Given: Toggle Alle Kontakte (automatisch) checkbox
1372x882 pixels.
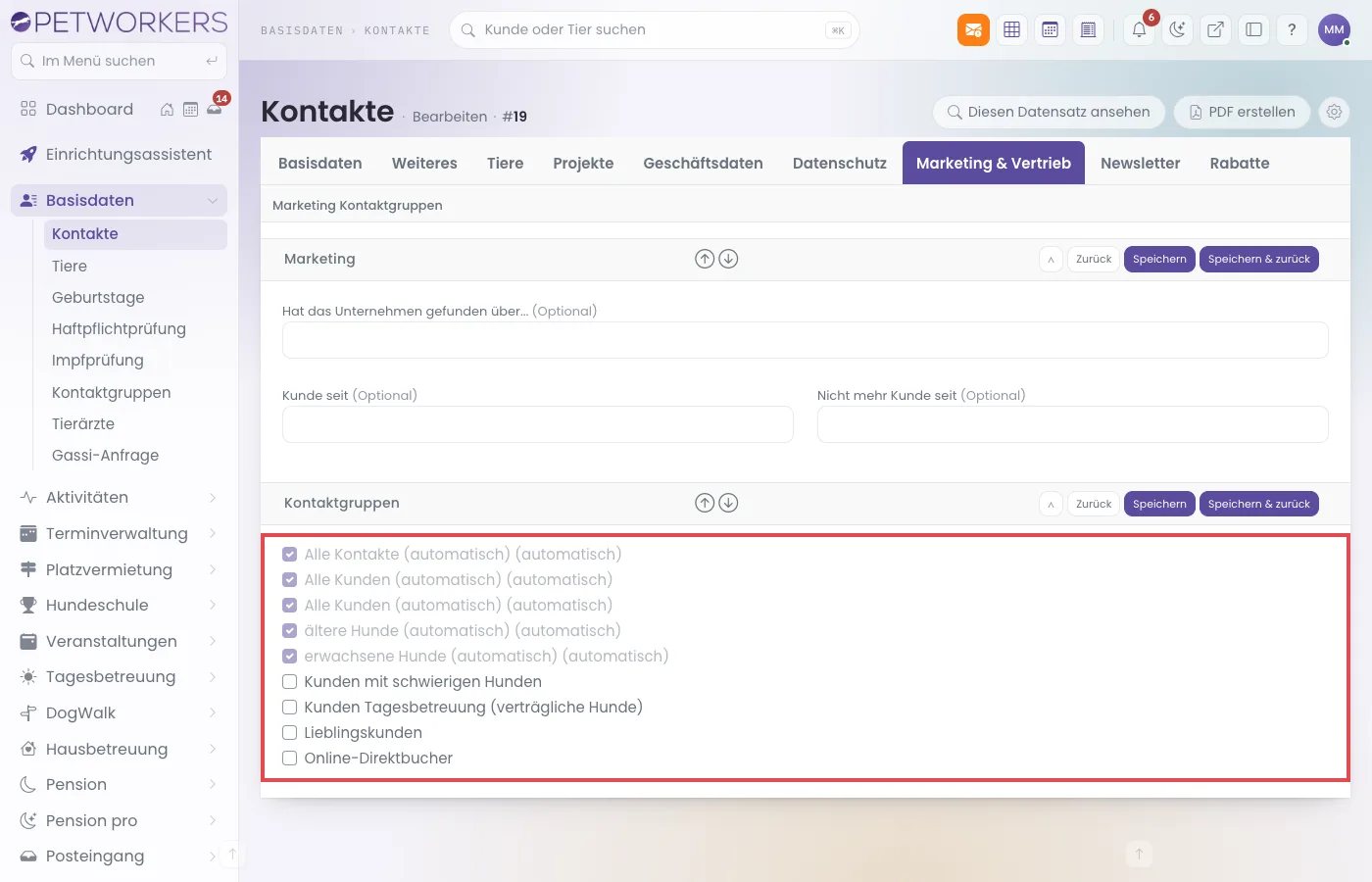Looking at the screenshot, I should tap(290, 554).
